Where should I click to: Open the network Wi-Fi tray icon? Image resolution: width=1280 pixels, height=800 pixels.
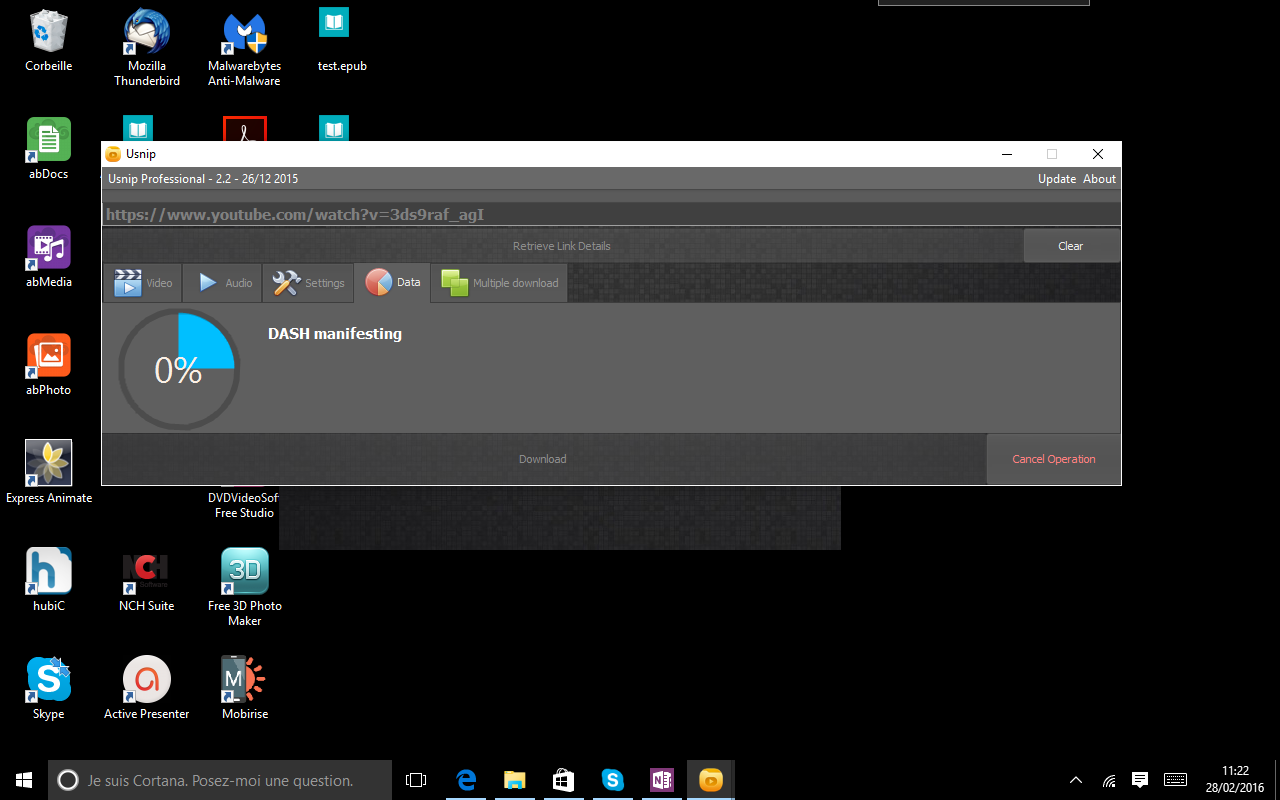[x=1108, y=780]
